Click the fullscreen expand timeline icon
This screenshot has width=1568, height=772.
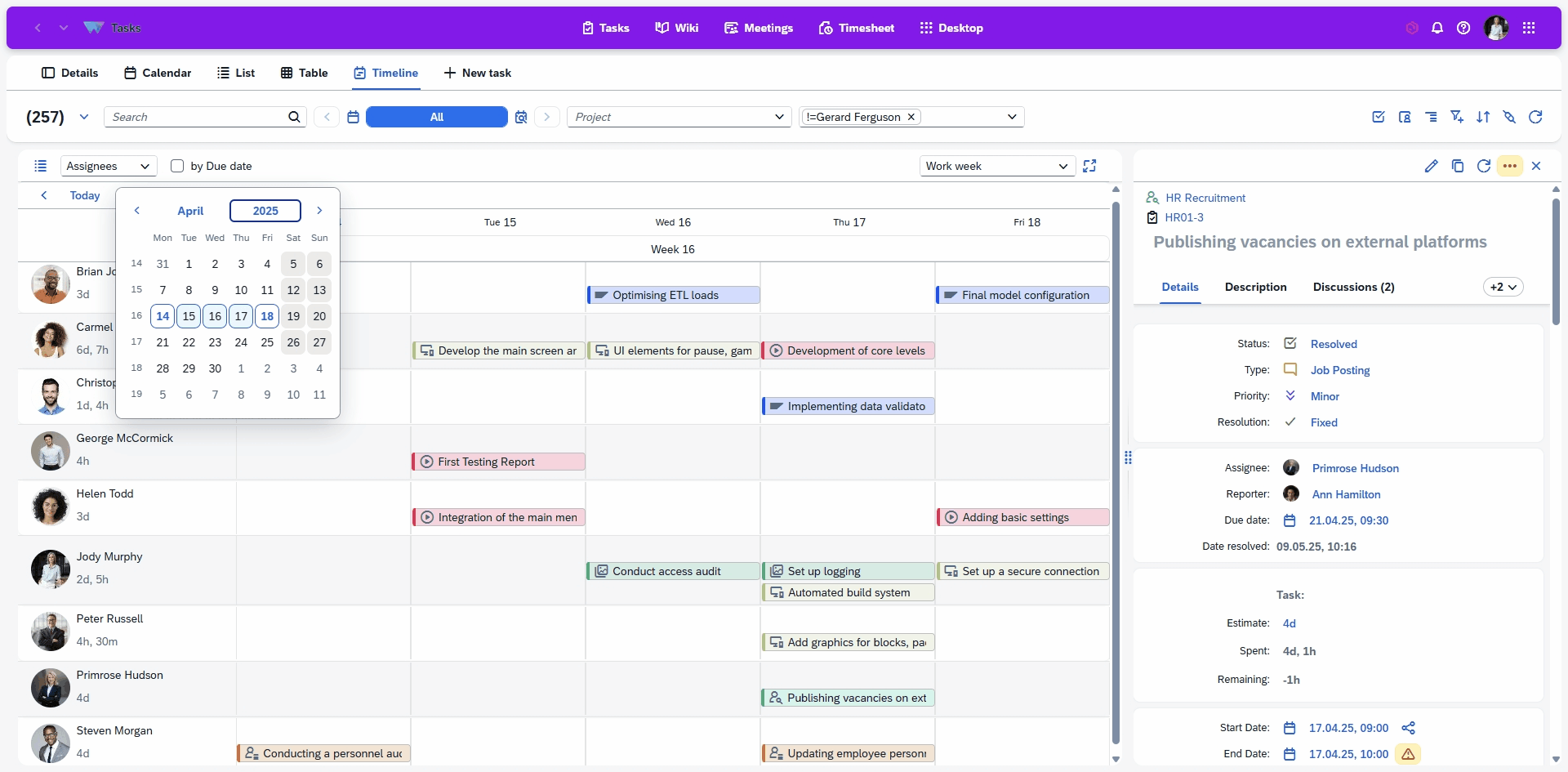[x=1089, y=166]
